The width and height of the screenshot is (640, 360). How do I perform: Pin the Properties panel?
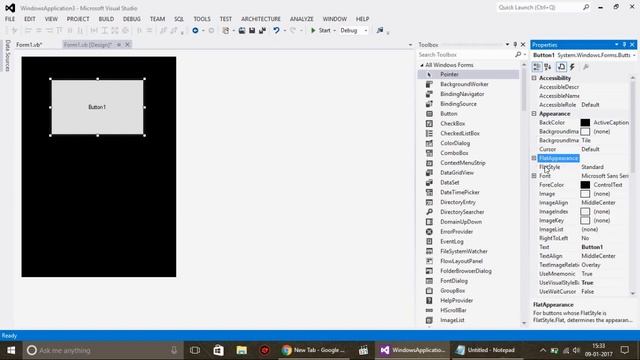(624, 44)
